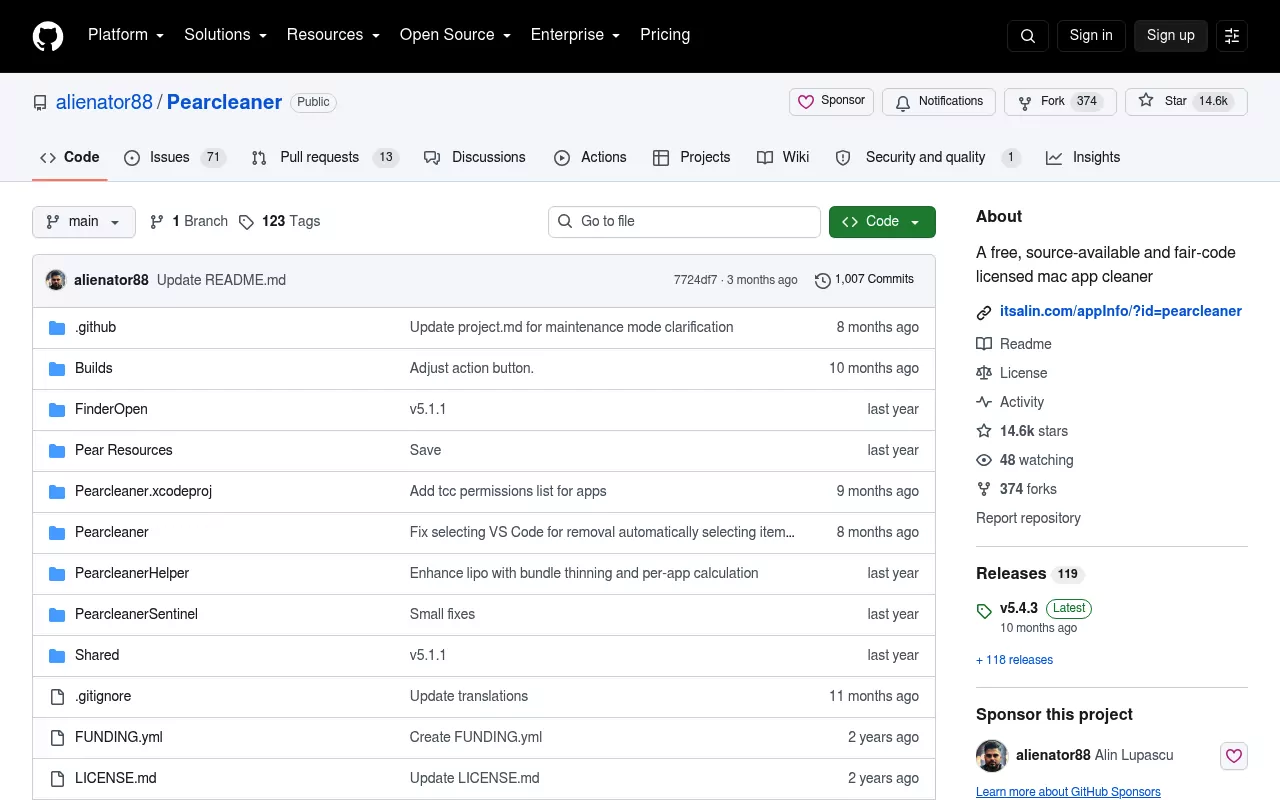The image size is (1280, 800).
Task: Toggle Notifications for this repository
Action: (x=939, y=102)
